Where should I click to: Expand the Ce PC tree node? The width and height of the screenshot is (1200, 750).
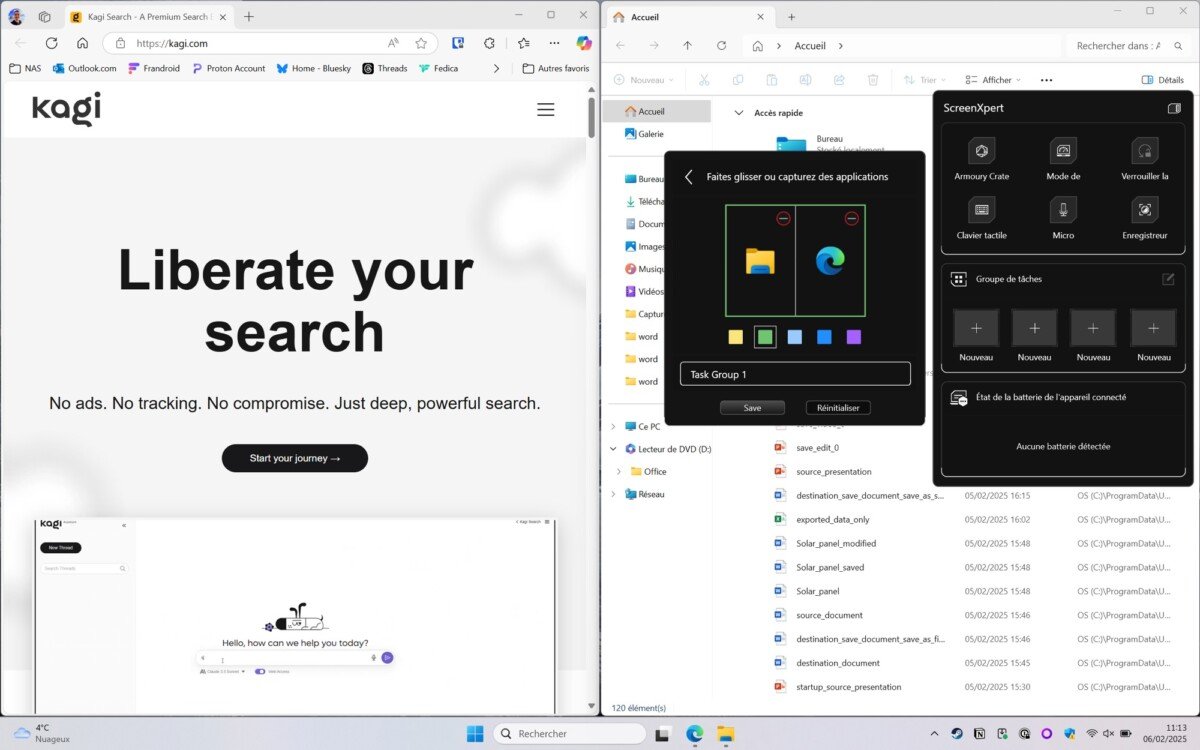(x=613, y=426)
